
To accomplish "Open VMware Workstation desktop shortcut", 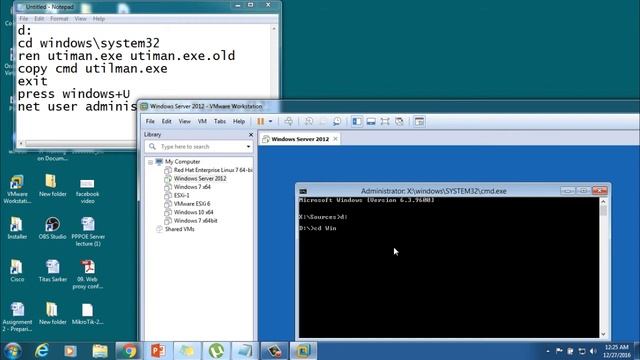I will tap(17, 189).
